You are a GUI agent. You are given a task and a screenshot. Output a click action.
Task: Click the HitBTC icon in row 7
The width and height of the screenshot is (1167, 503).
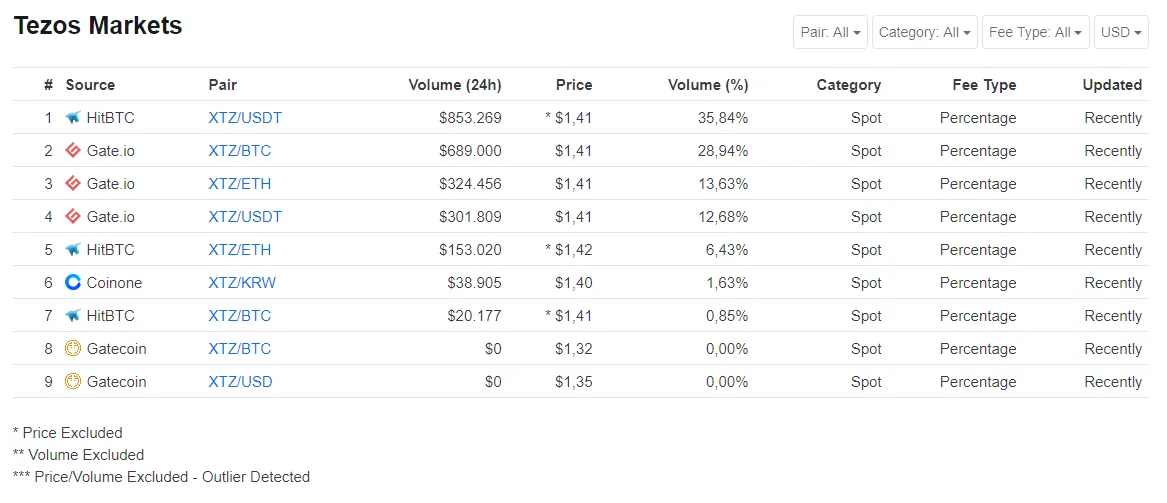pos(72,315)
